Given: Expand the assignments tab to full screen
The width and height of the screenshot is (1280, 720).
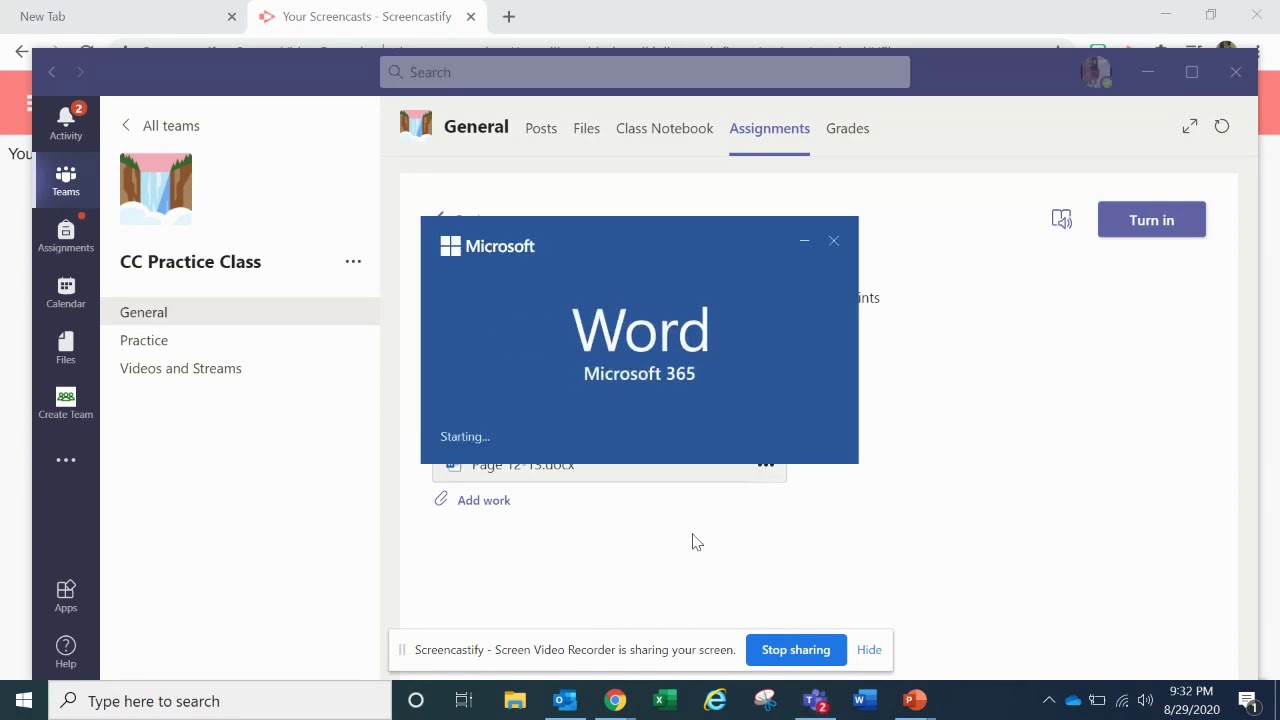Looking at the screenshot, I should point(1190,126).
